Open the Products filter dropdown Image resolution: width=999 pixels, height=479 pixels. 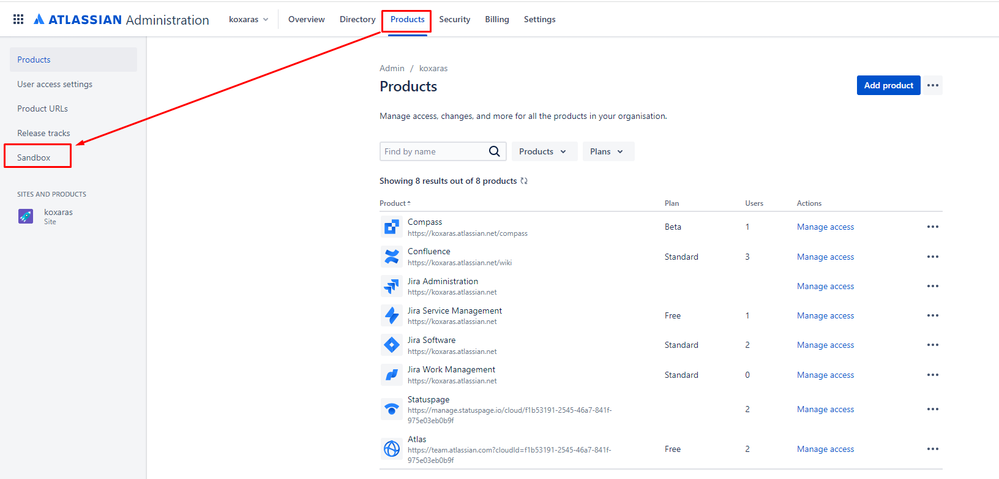[x=544, y=152]
